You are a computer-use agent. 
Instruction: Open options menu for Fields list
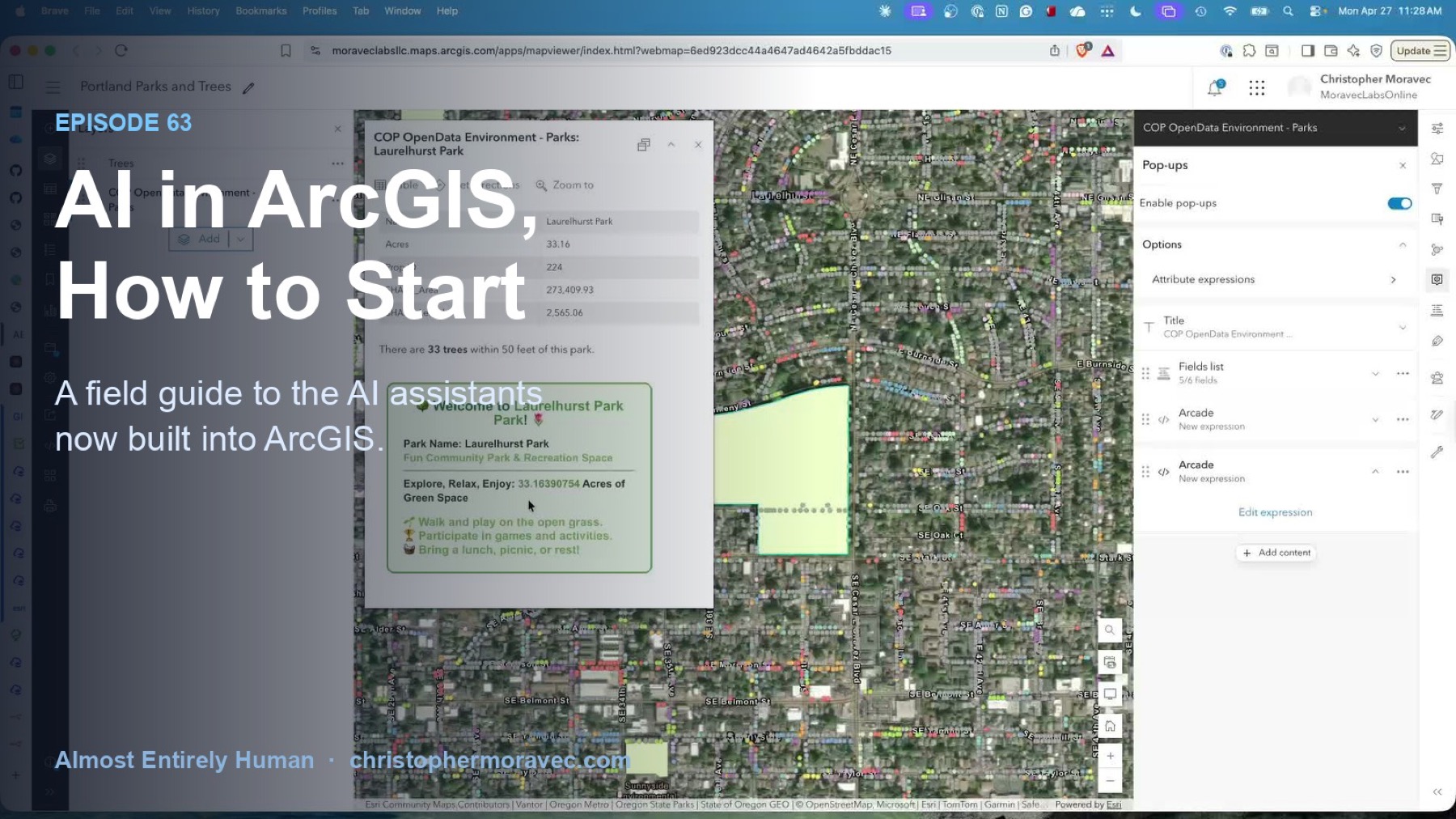(1403, 373)
